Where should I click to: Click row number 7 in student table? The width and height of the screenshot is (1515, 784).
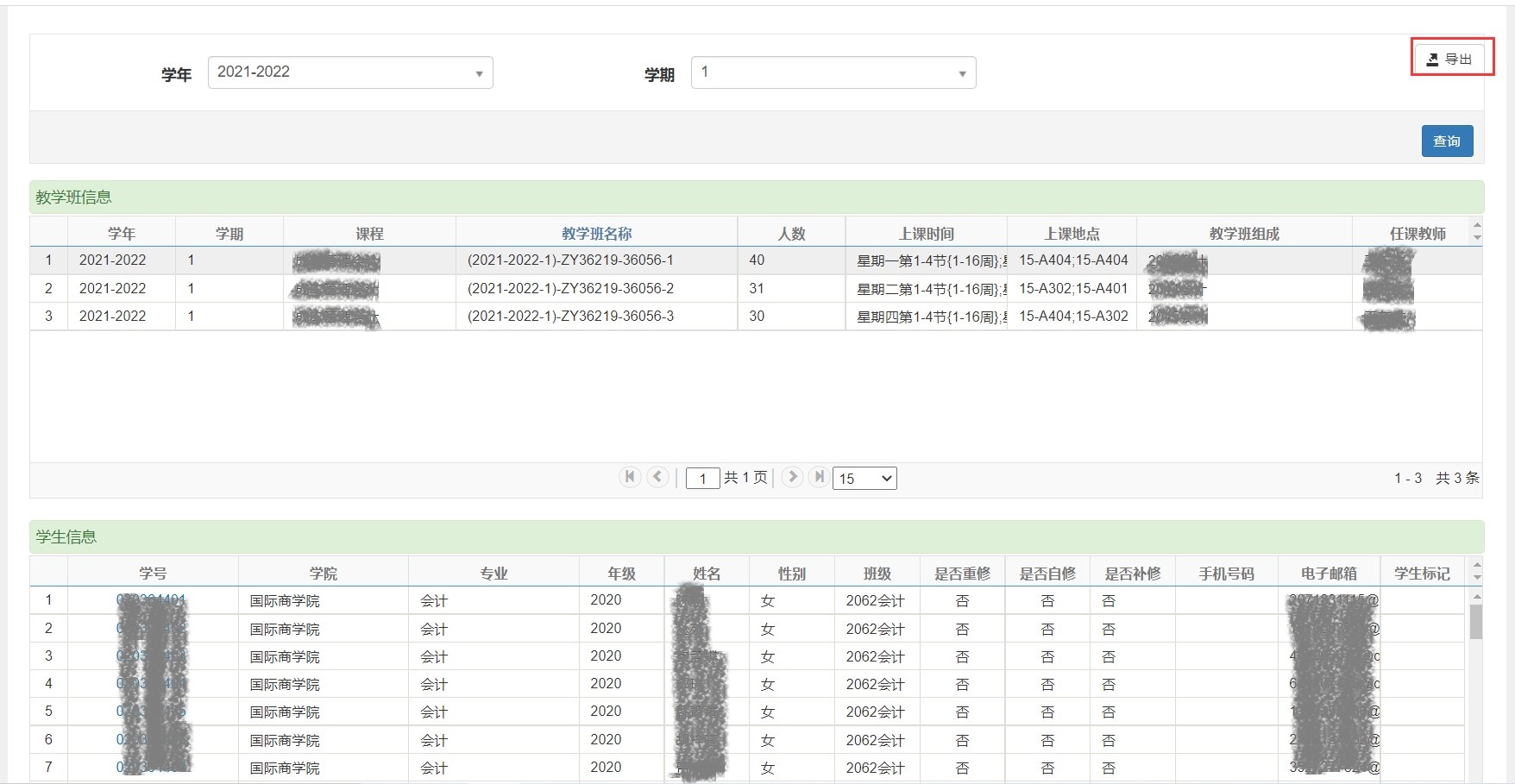click(48, 768)
